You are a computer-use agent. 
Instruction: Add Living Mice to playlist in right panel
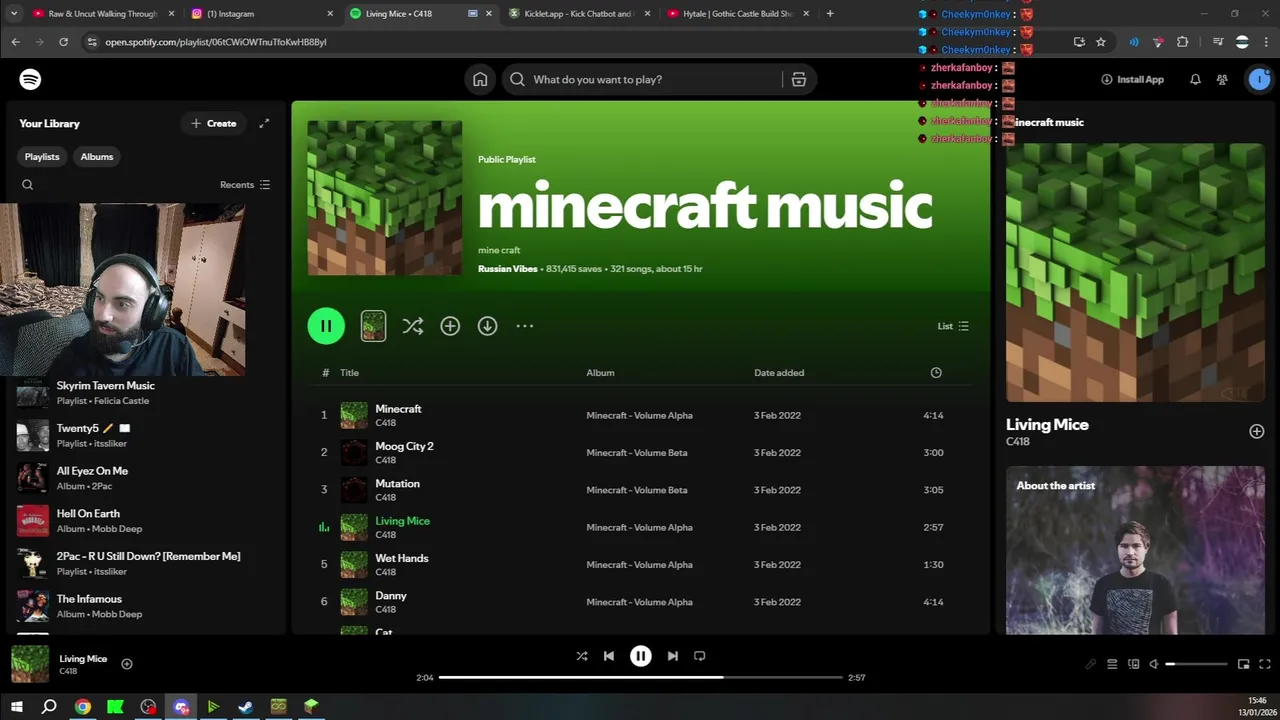point(1257,431)
